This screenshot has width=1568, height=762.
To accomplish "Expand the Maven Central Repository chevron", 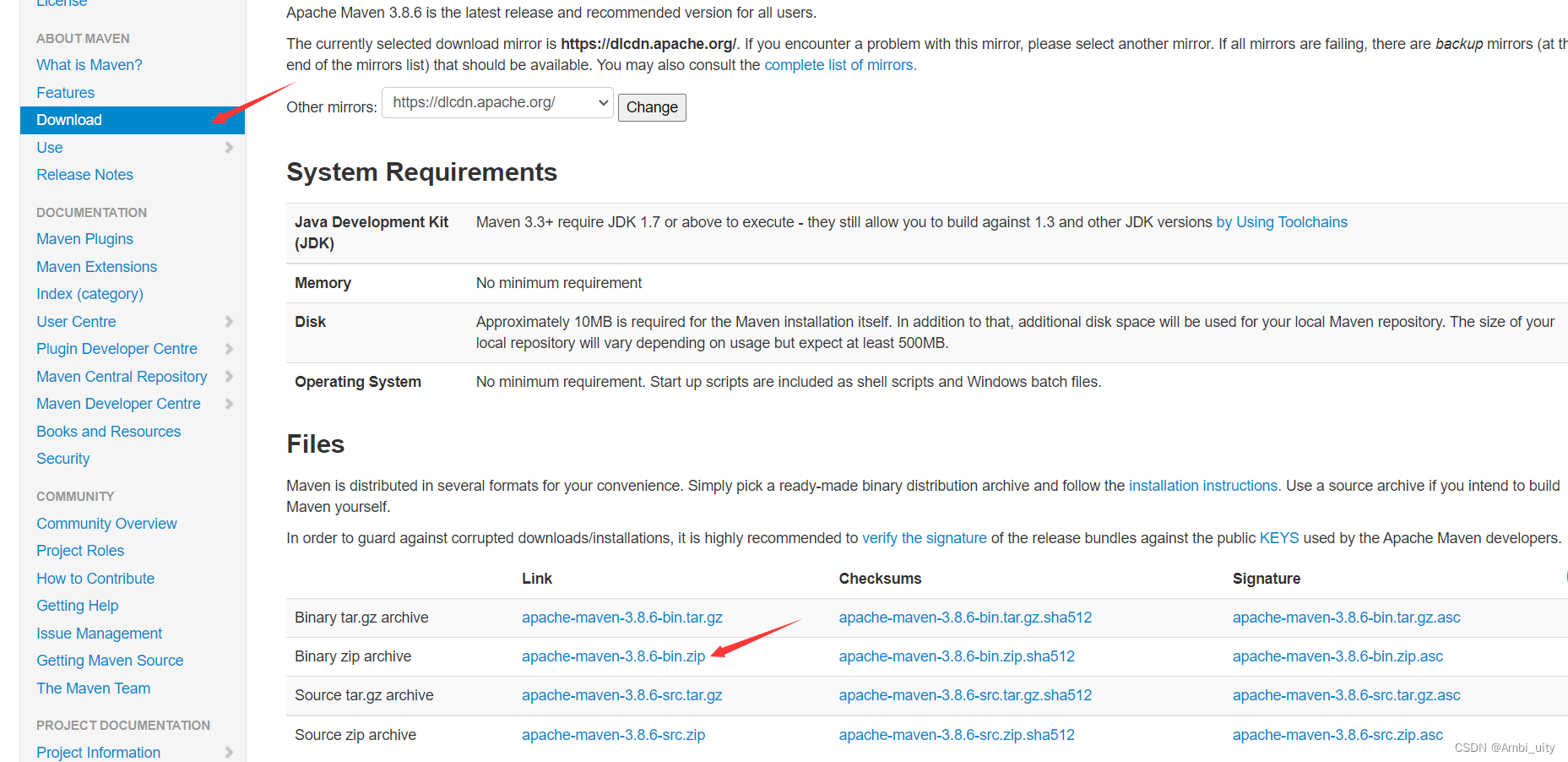I will [229, 377].
